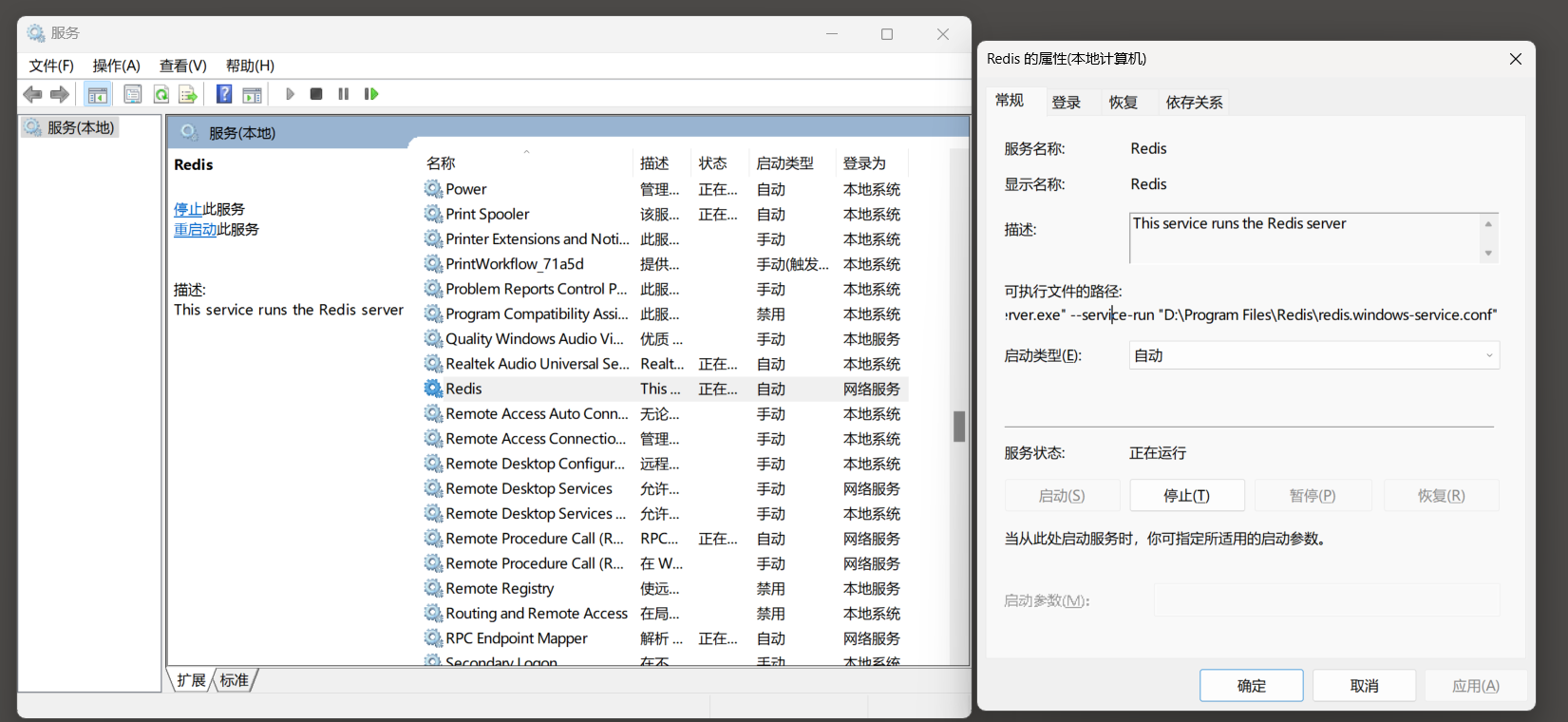Click the gear icon beside Routing and Remote Access
1568x722 pixels.
tap(433, 614)
